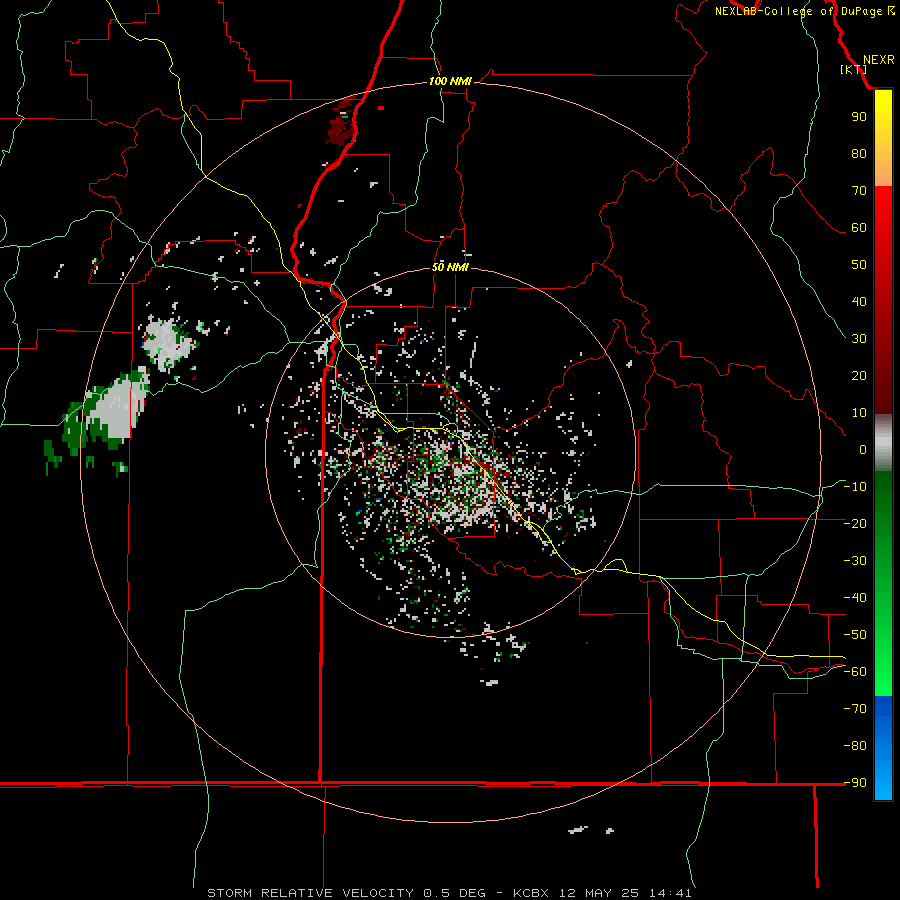Image resolution: width=900 pixels, height=900 pixels.
Task: Click the "100 NMI" range ring label
Action: 450,82
